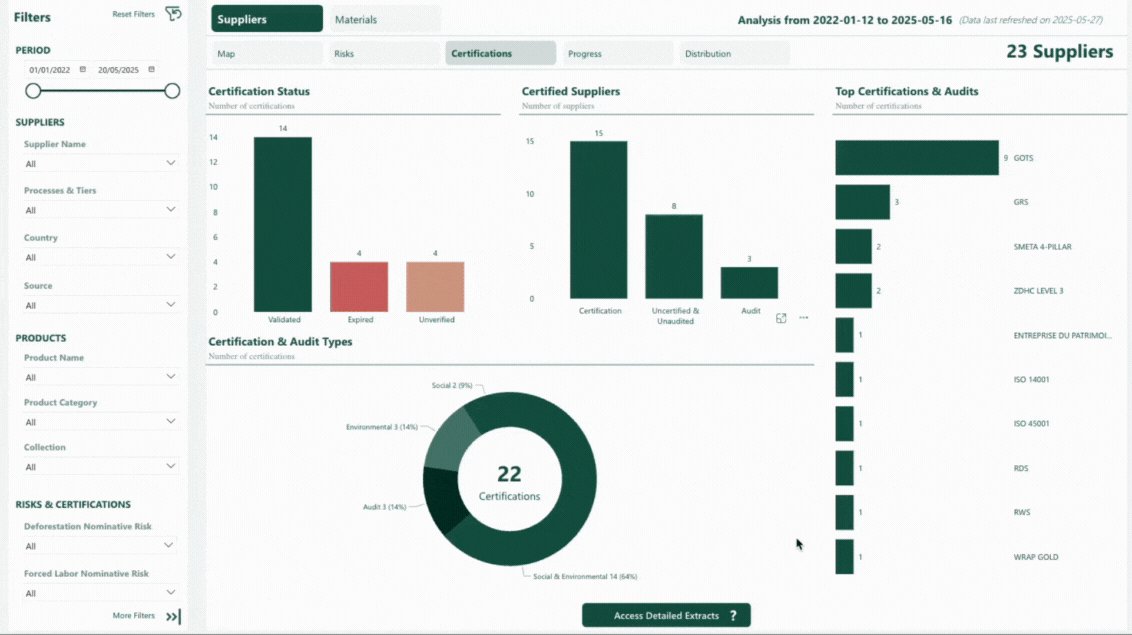Open the Risks sub-tab
The image size is (1132, 635).
pyautogui.click(x=384, y=54)
